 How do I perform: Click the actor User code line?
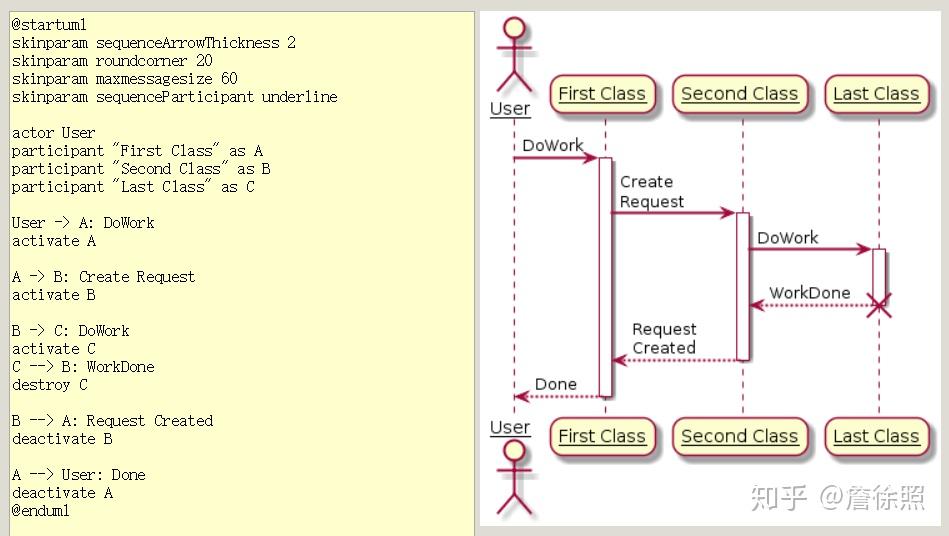point(53,132)
